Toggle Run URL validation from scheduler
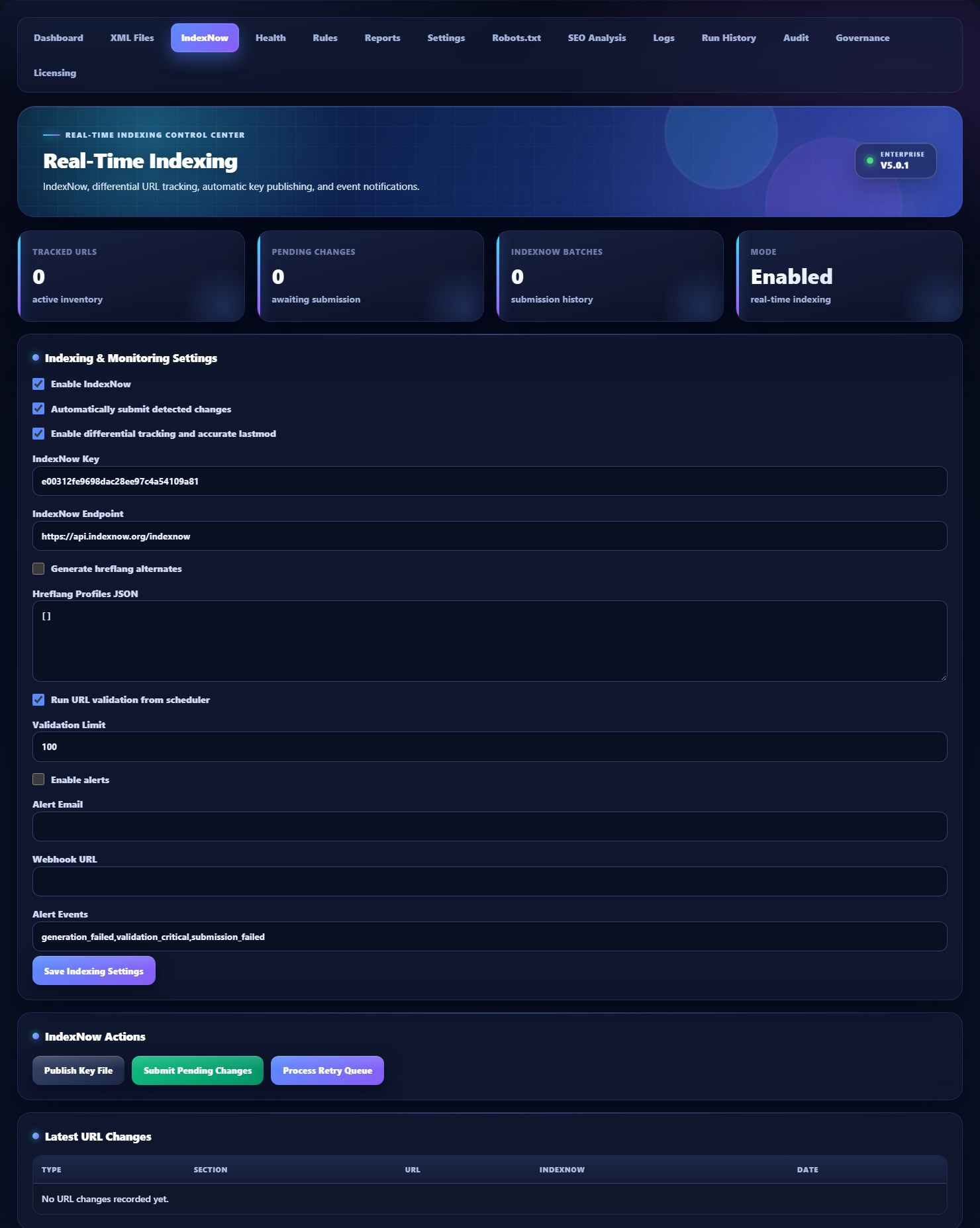 (38, 700)
